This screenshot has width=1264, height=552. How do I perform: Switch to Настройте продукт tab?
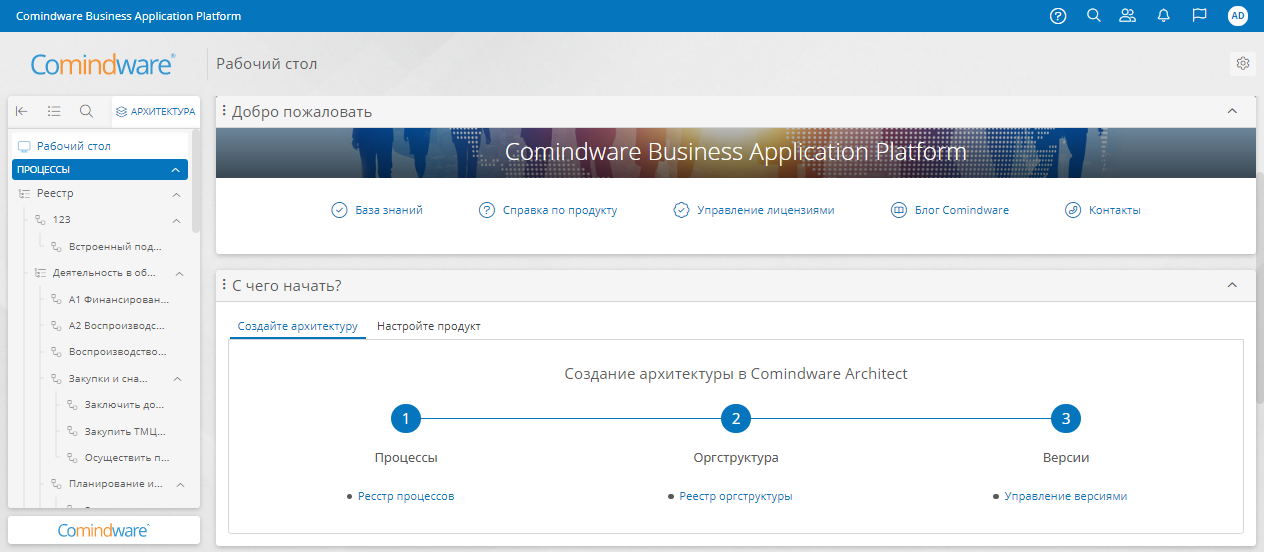click(x=428, y=326)
